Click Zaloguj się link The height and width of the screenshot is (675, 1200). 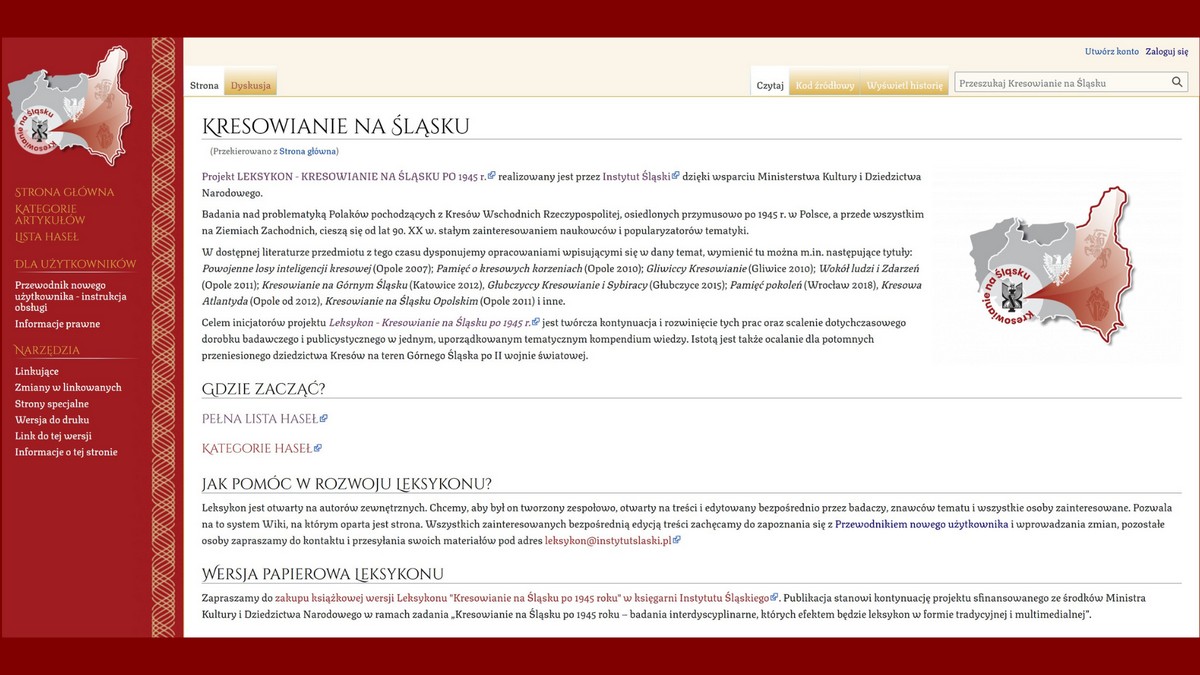click(1166, 51)
